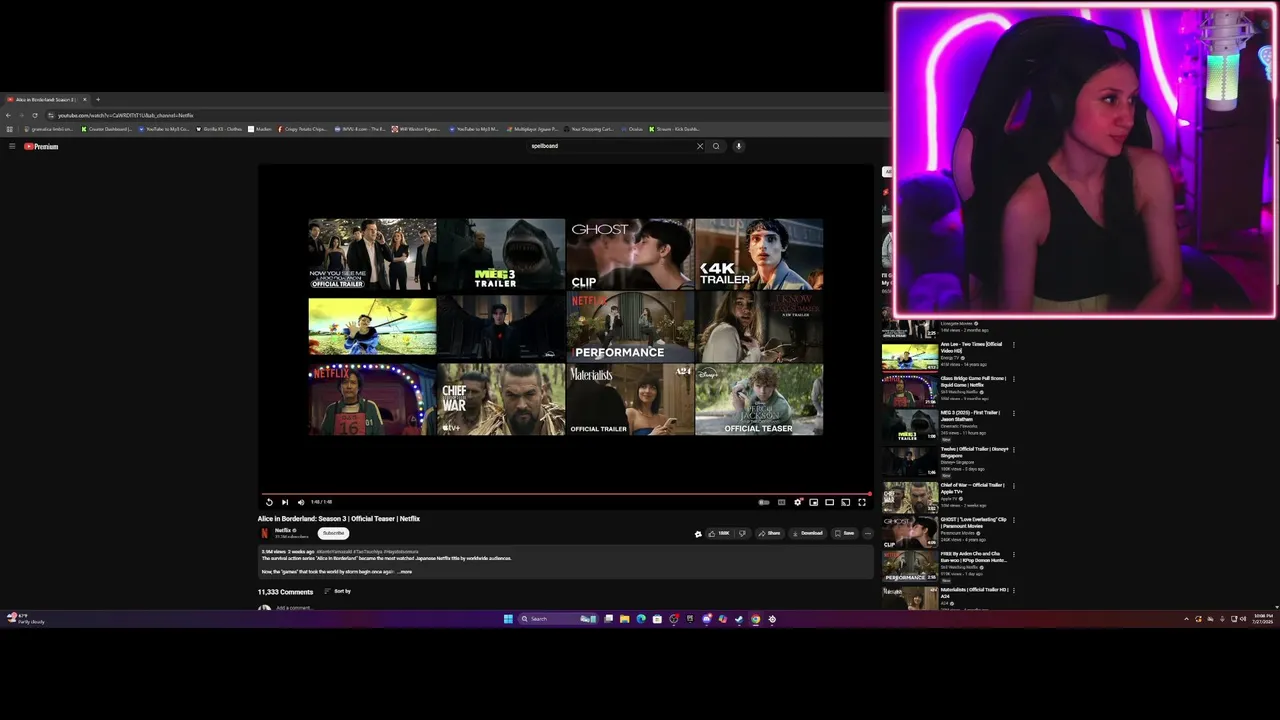Open options menu for Ann Lee Two Times
1280x720 pixels.
(1013, 345)
